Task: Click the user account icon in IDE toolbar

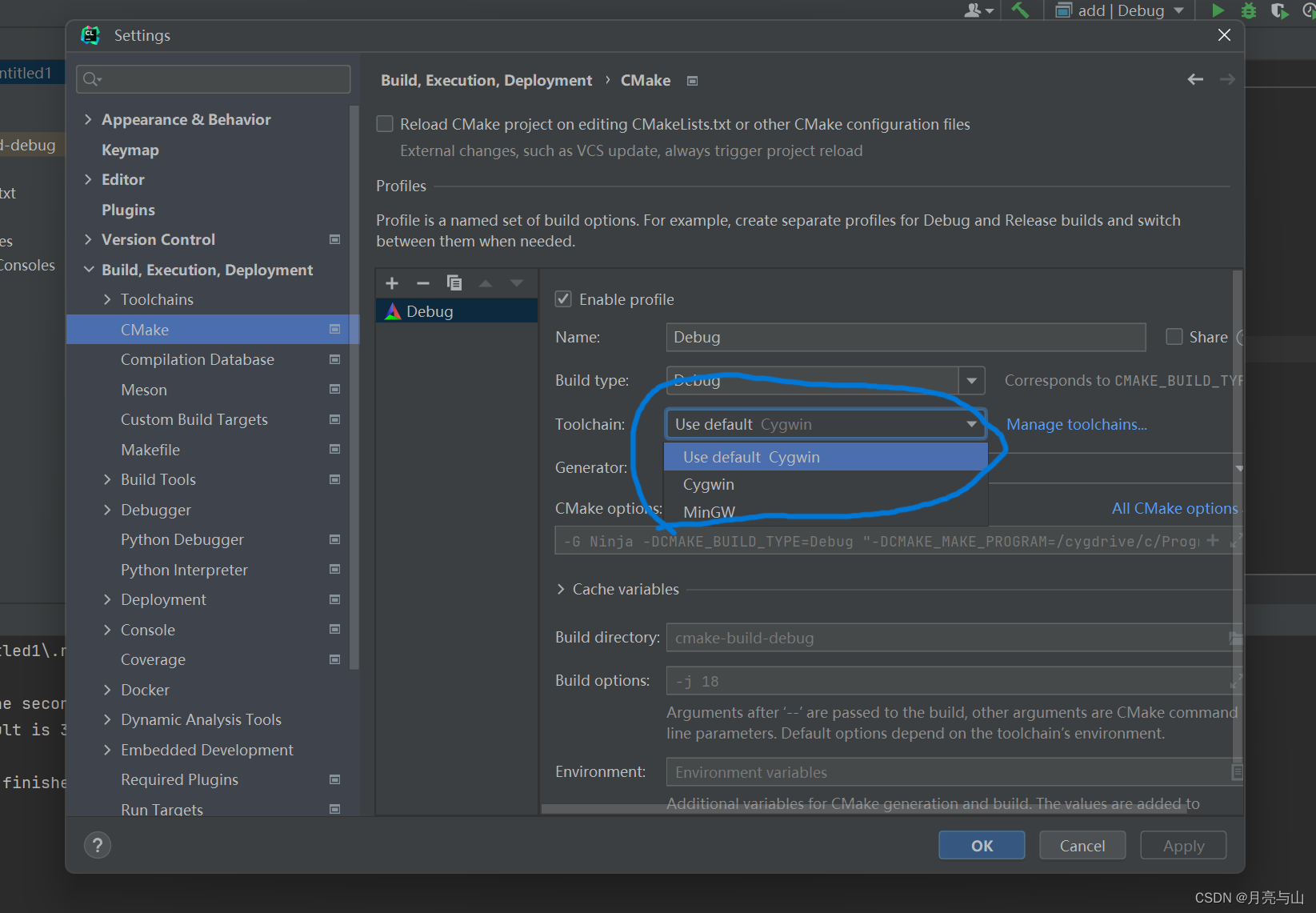Action: click(978, 10)
